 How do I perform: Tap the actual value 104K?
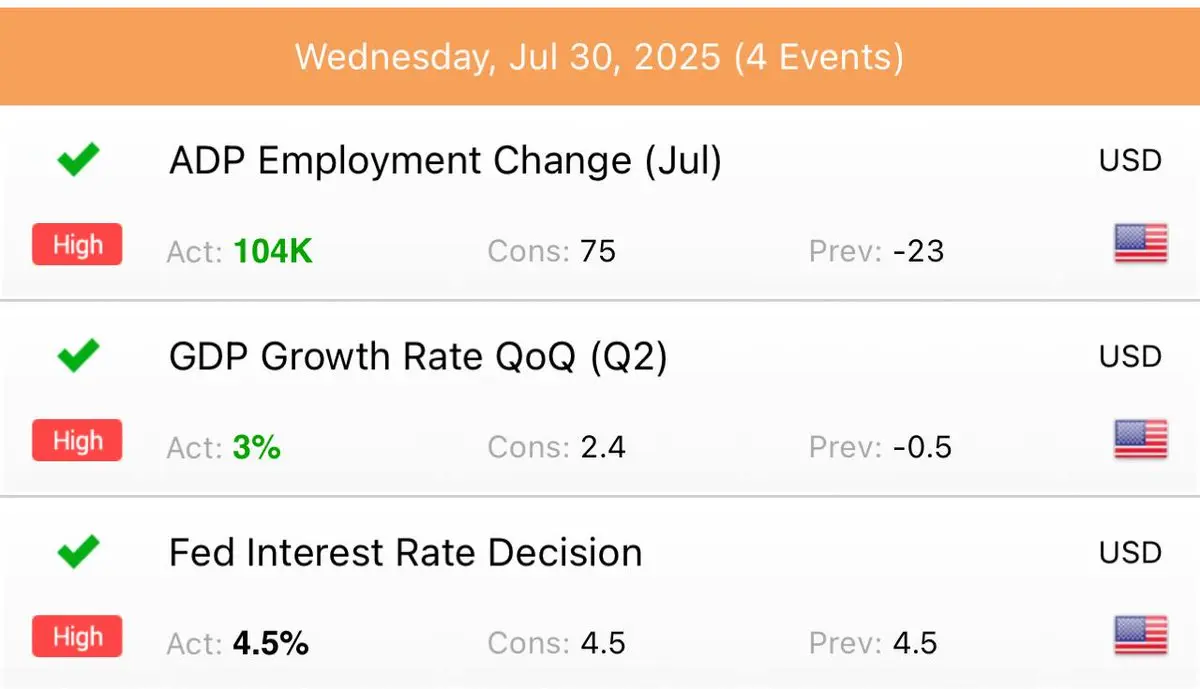pos(273,251)
